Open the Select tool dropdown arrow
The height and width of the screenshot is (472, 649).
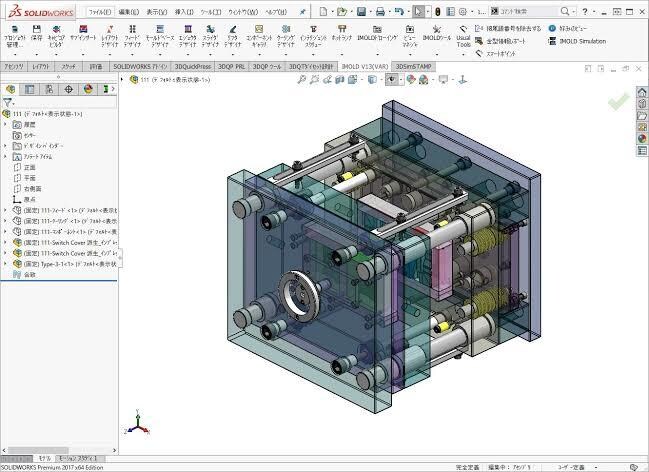pos(428,12)
